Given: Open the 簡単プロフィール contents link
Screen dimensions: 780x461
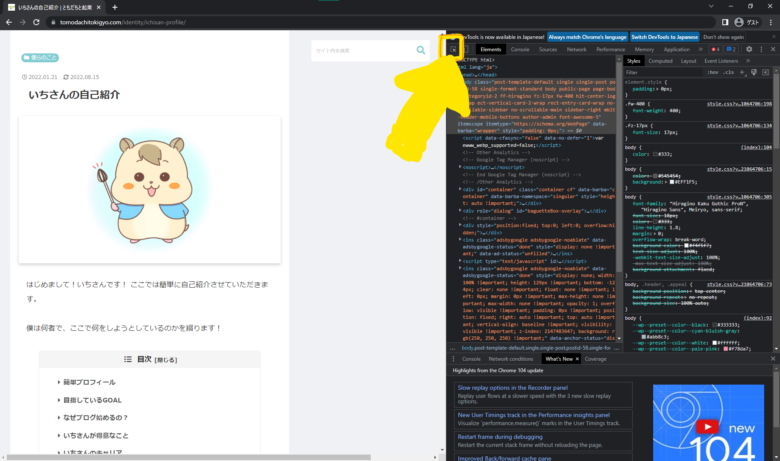Looking at the screenshot, I should pos(89,382).
